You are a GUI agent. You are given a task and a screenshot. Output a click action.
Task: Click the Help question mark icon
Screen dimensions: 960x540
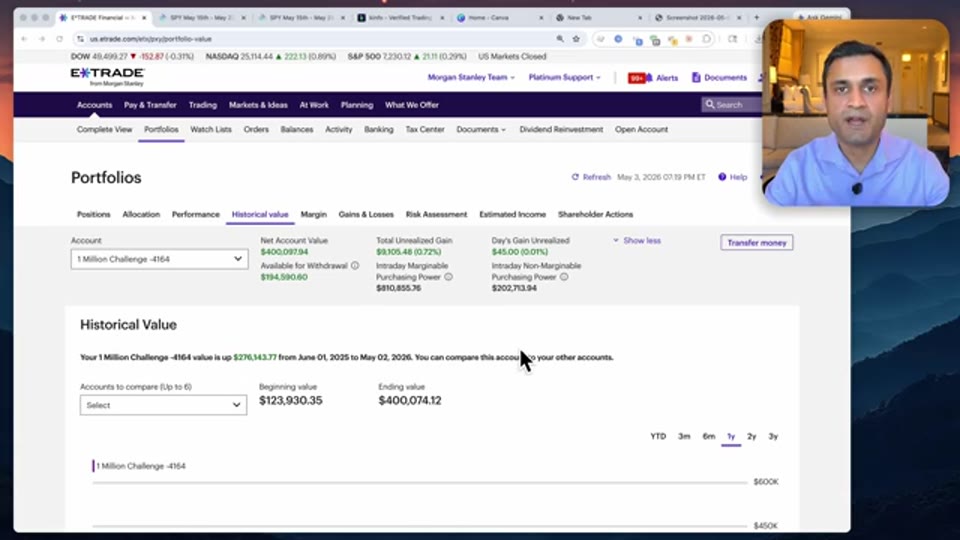[x=722, y=177]
